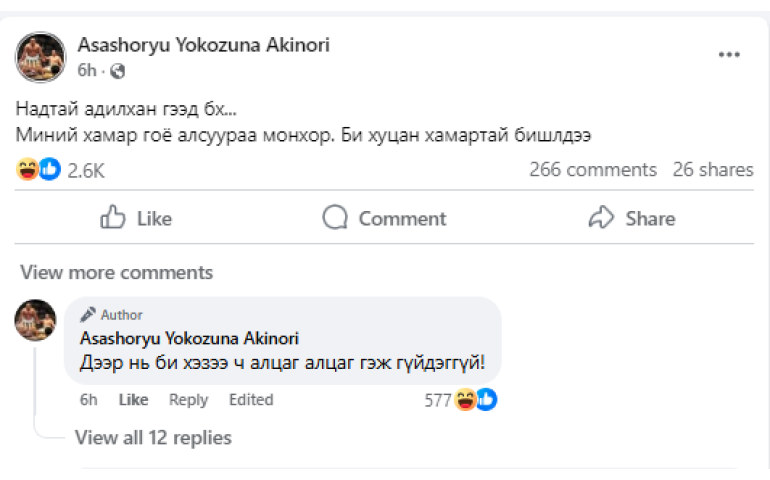Click the speech bubble Comment icon
The image size is (770, 480).
336,218
